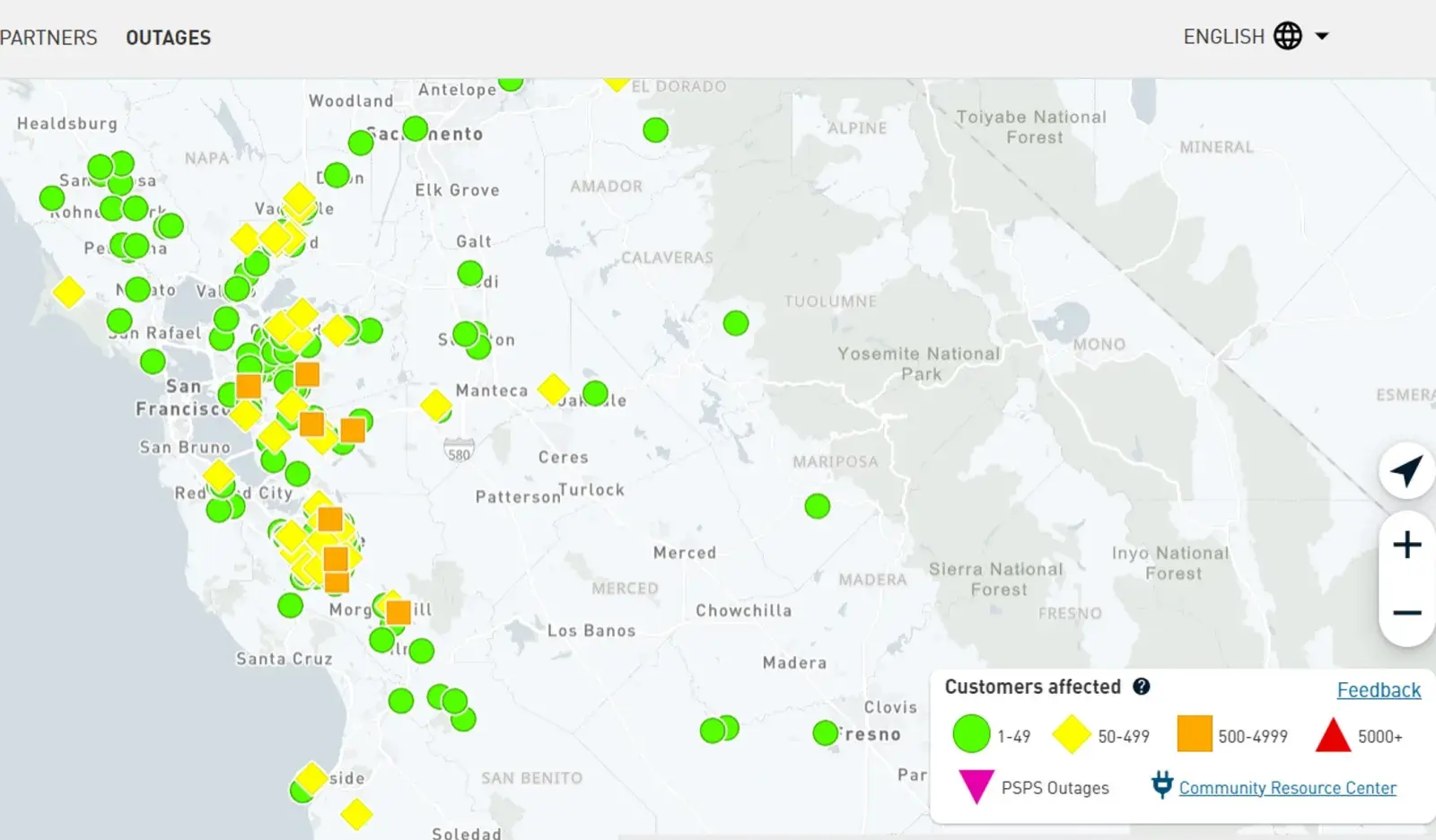Image resolution: width=1436 pixels, height=840 pixels.
Task: Open the ENGLISH language selector
Action: click(1223, 37)
